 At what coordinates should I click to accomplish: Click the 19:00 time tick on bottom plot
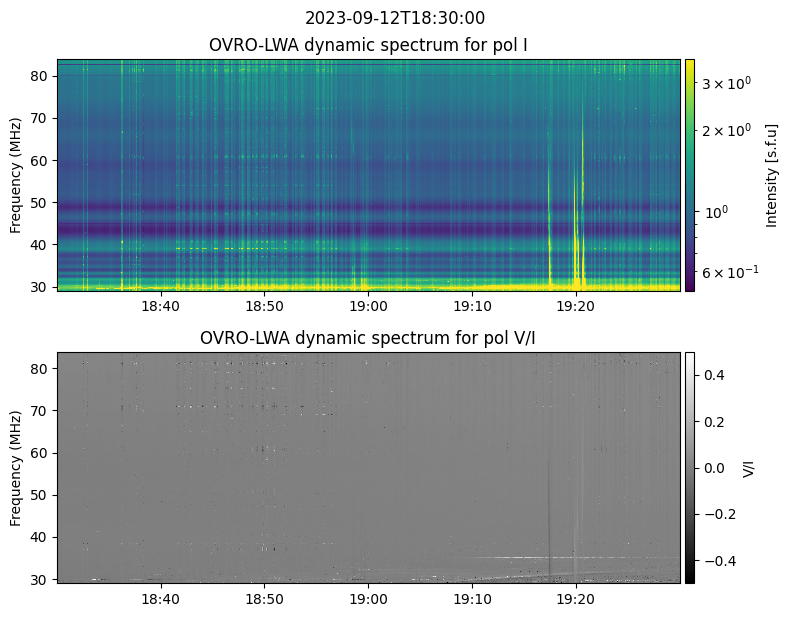(368, 599)
